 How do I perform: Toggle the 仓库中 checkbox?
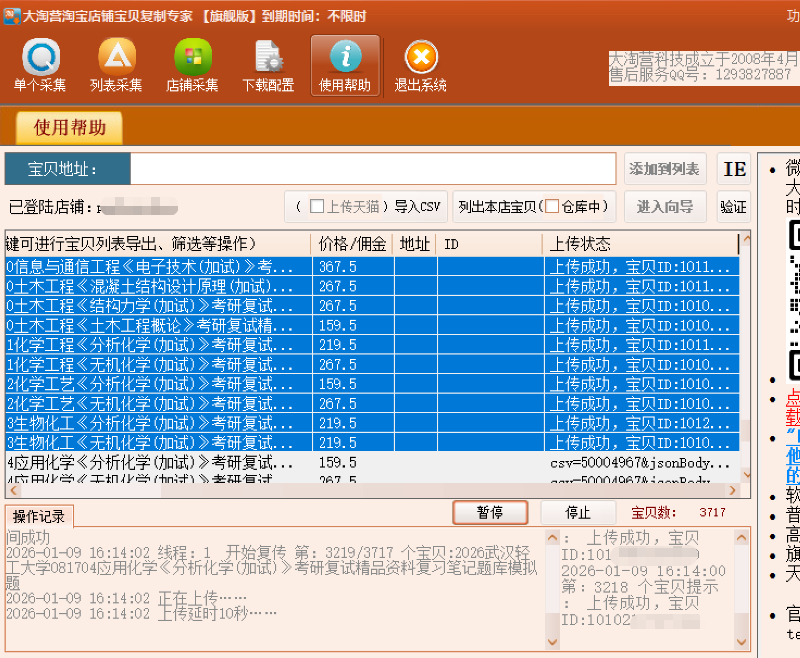tap(552, 207)
